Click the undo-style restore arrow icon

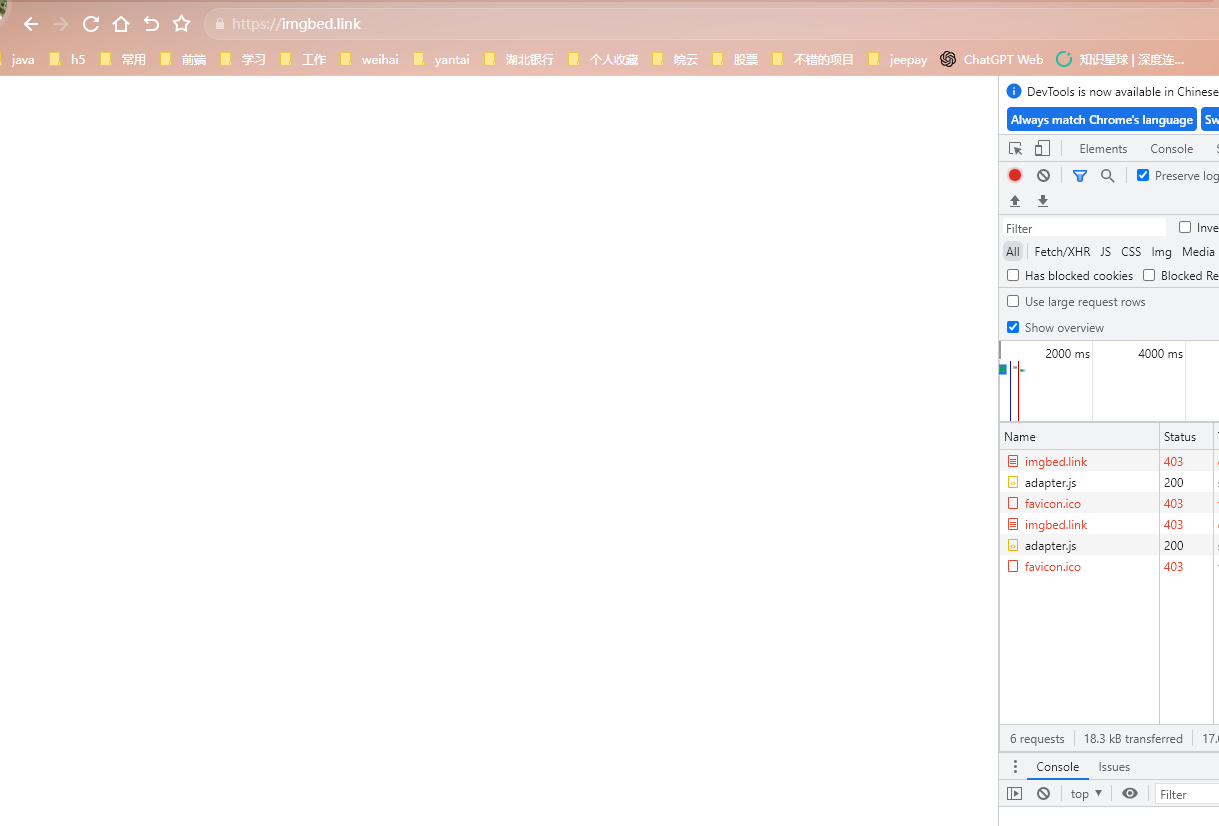151,24
